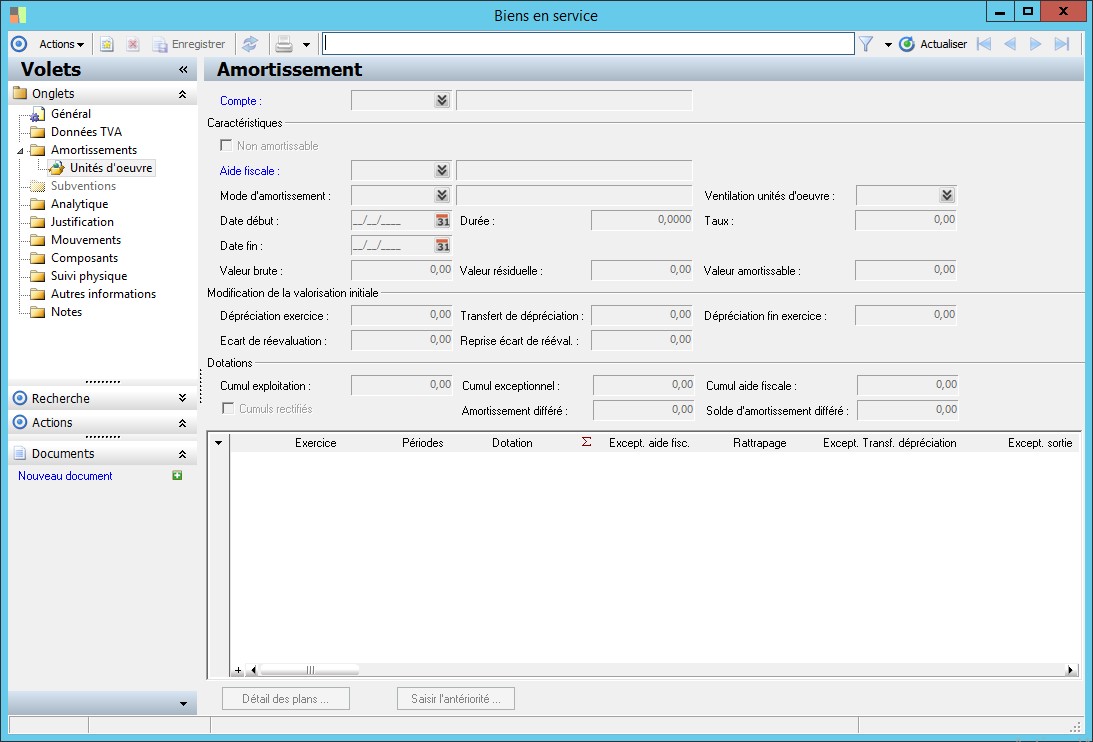Open the Général tab
The width and height of the screenshot is (1093, 742).
tap(70, 114)
